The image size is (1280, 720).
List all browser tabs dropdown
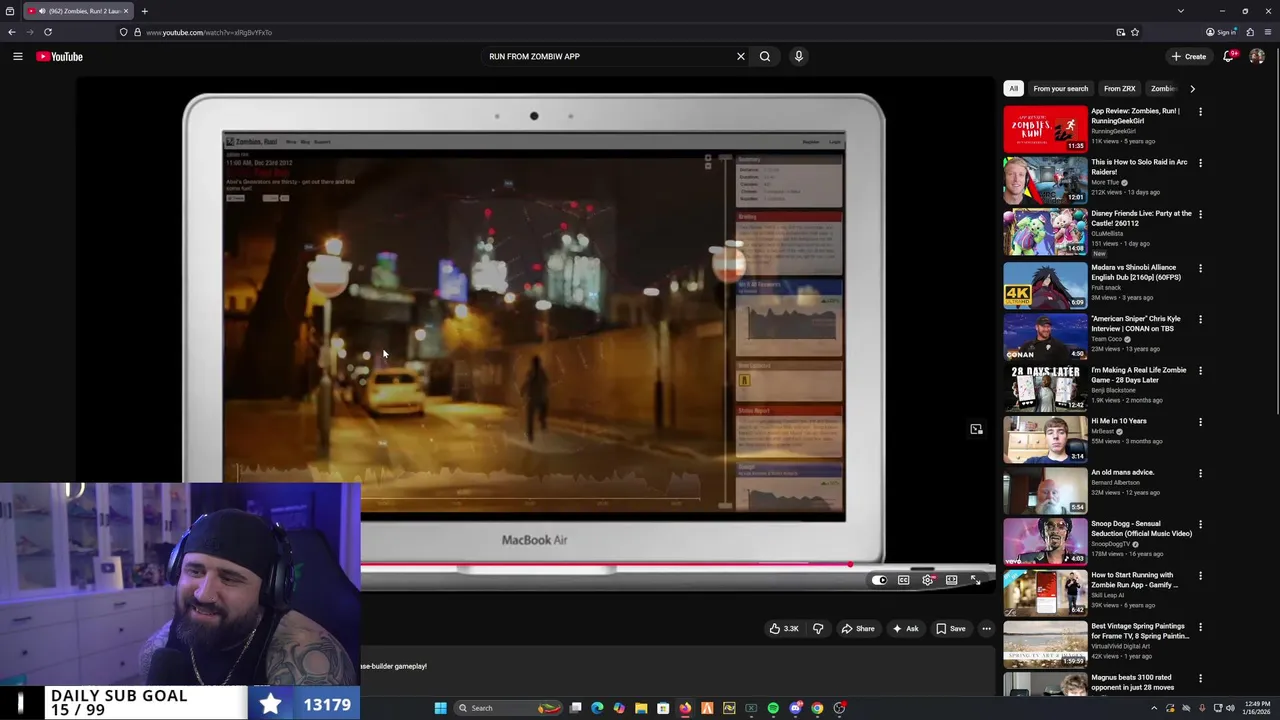[x=1180, y=11]
